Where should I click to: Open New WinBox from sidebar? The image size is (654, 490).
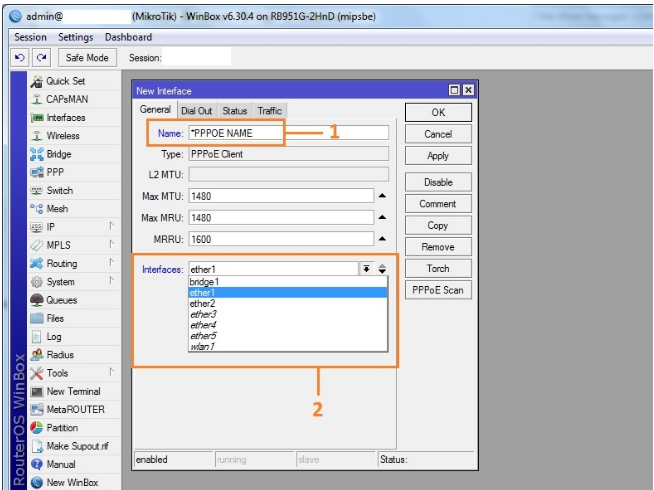[x=72, y=482]
